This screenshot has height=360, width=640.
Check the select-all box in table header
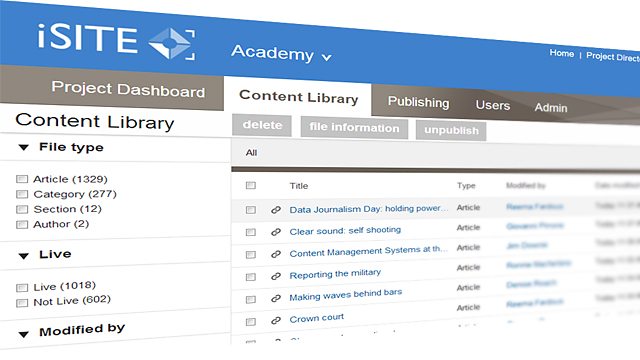tap(251, 185)
